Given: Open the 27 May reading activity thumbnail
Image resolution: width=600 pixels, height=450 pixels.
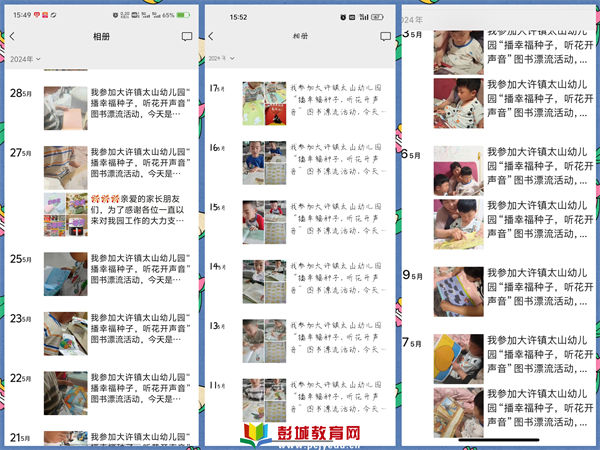Looking at the screenshot, I should click(x=65, y=168).
